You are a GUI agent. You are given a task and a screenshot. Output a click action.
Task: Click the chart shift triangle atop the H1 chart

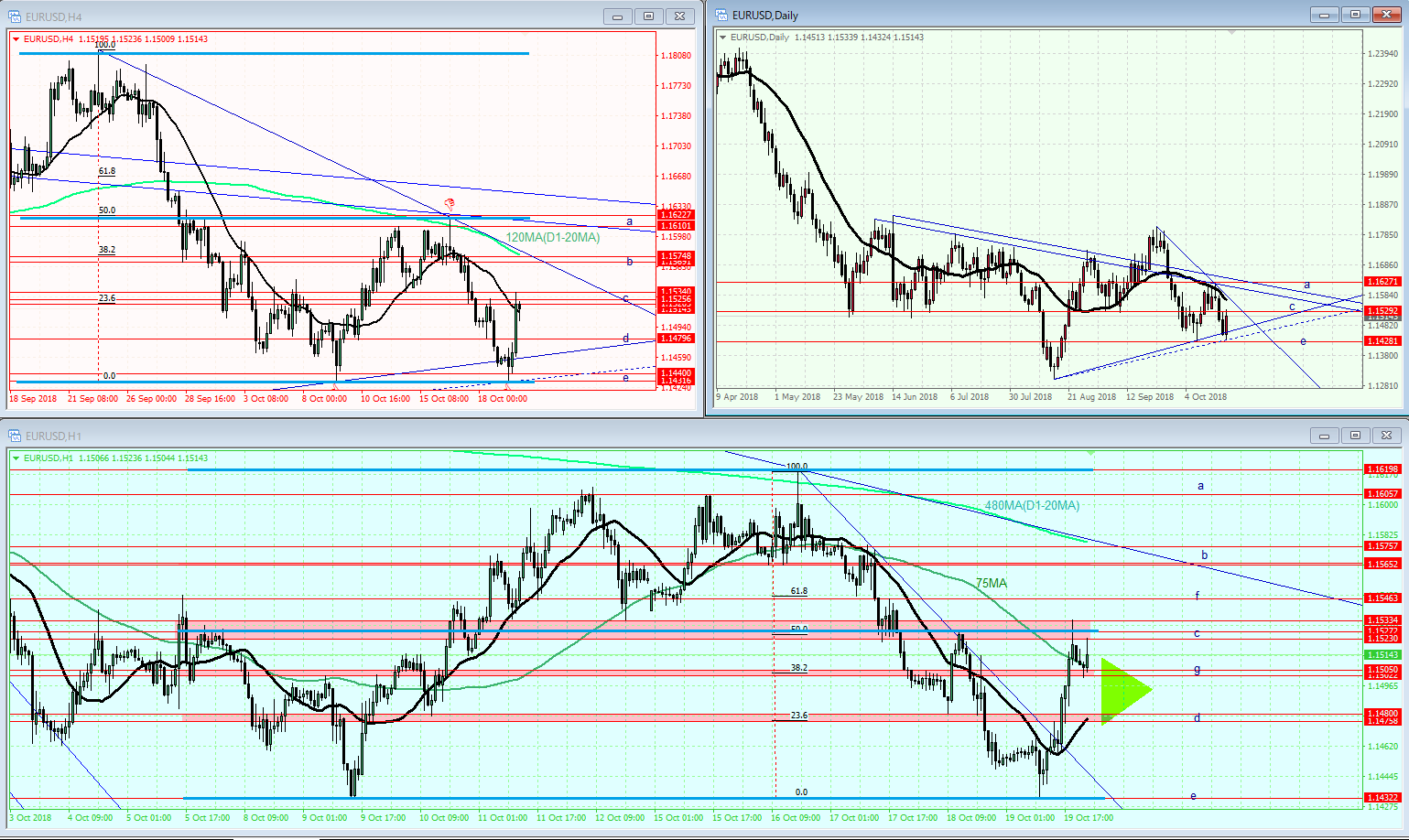click(1090, 453)
